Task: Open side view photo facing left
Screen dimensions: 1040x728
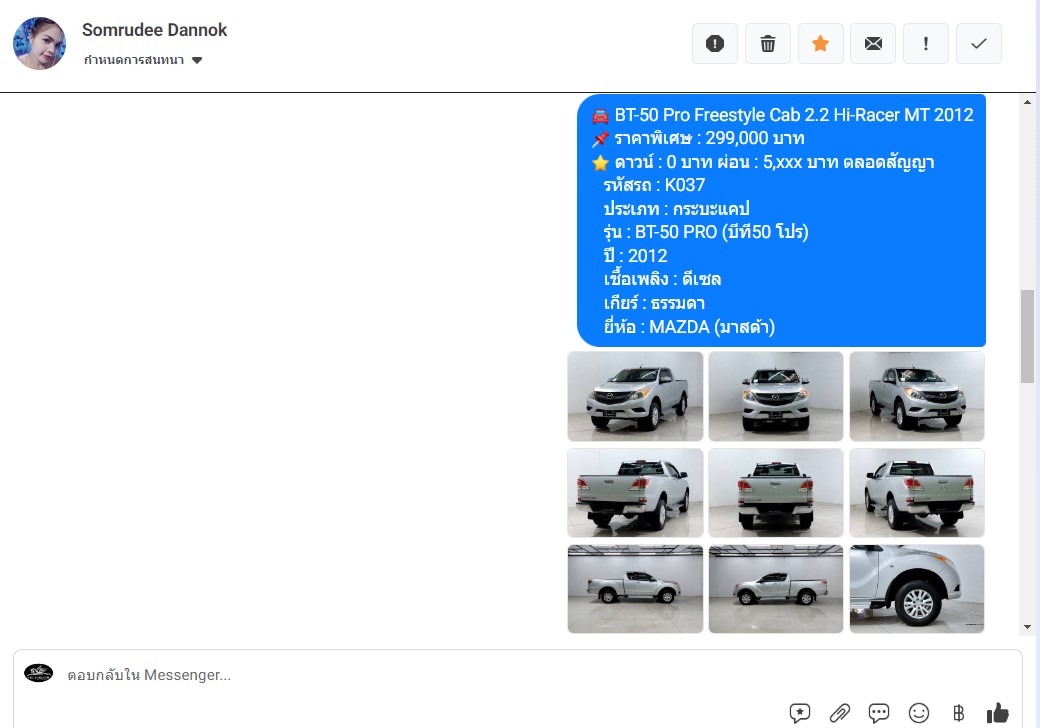Action: 776,589
